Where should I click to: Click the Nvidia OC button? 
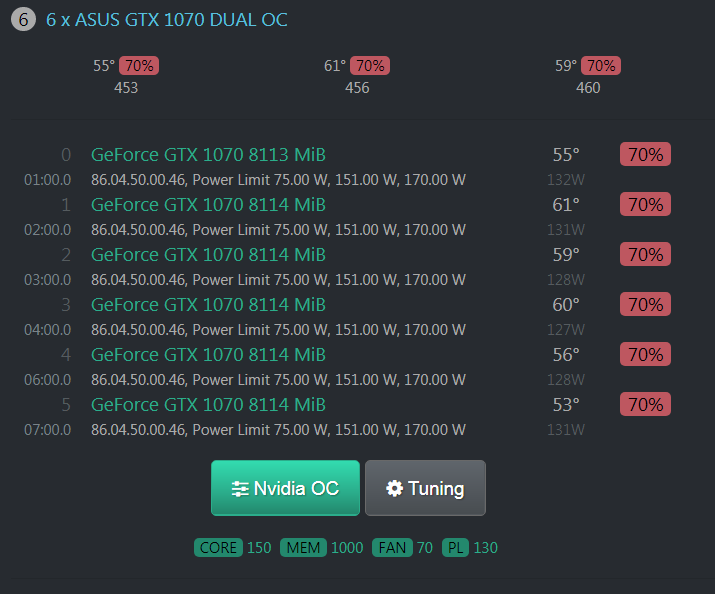coord(285,488)
